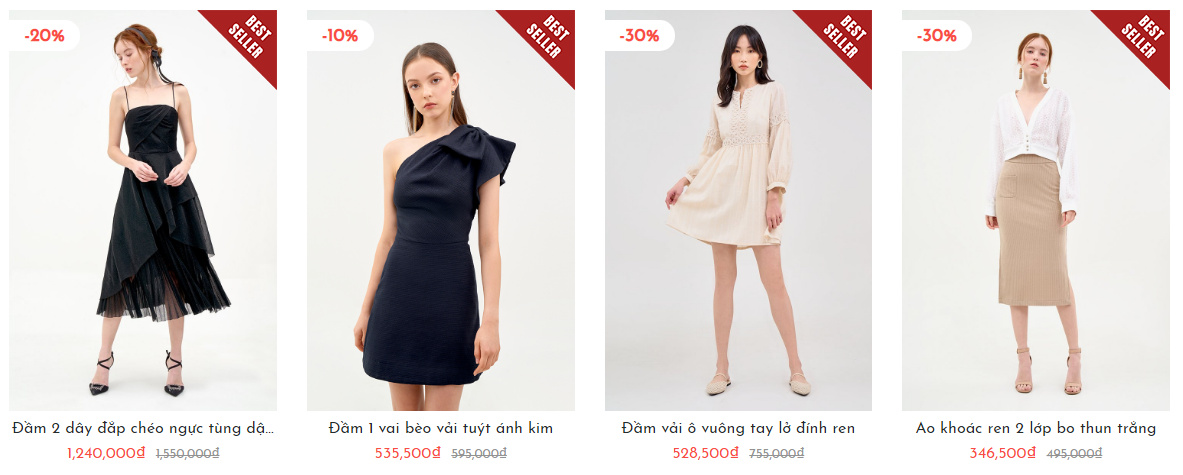Open 'Đầm 2 dây đắp chéo ngực' product link
1183x475 pixels.
coord(143,429)
